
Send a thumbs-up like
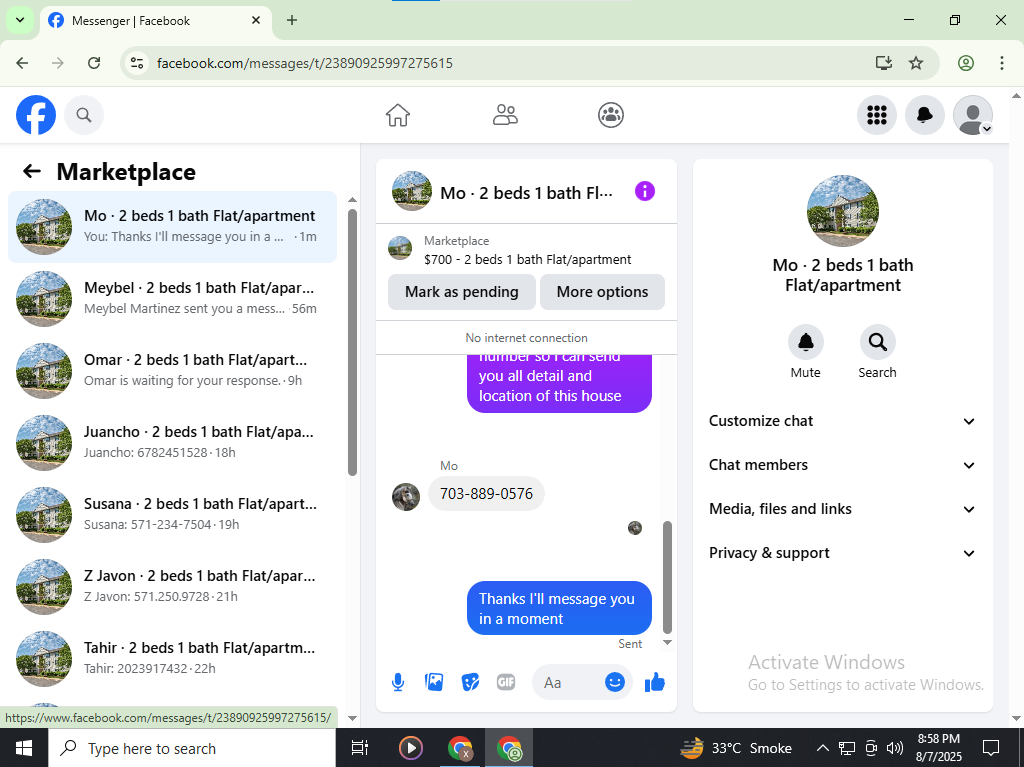654,683
